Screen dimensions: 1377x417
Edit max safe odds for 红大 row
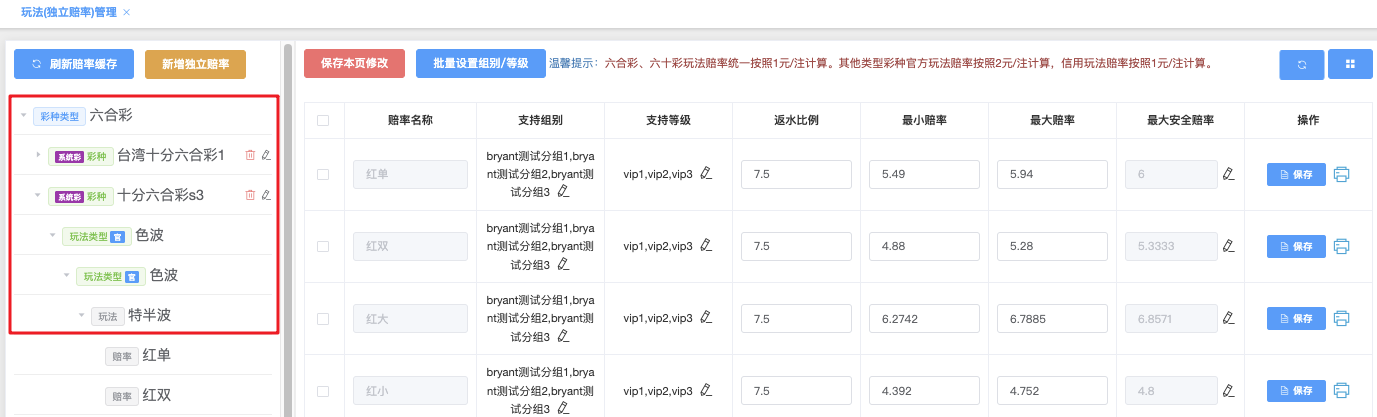[1228, 318]
